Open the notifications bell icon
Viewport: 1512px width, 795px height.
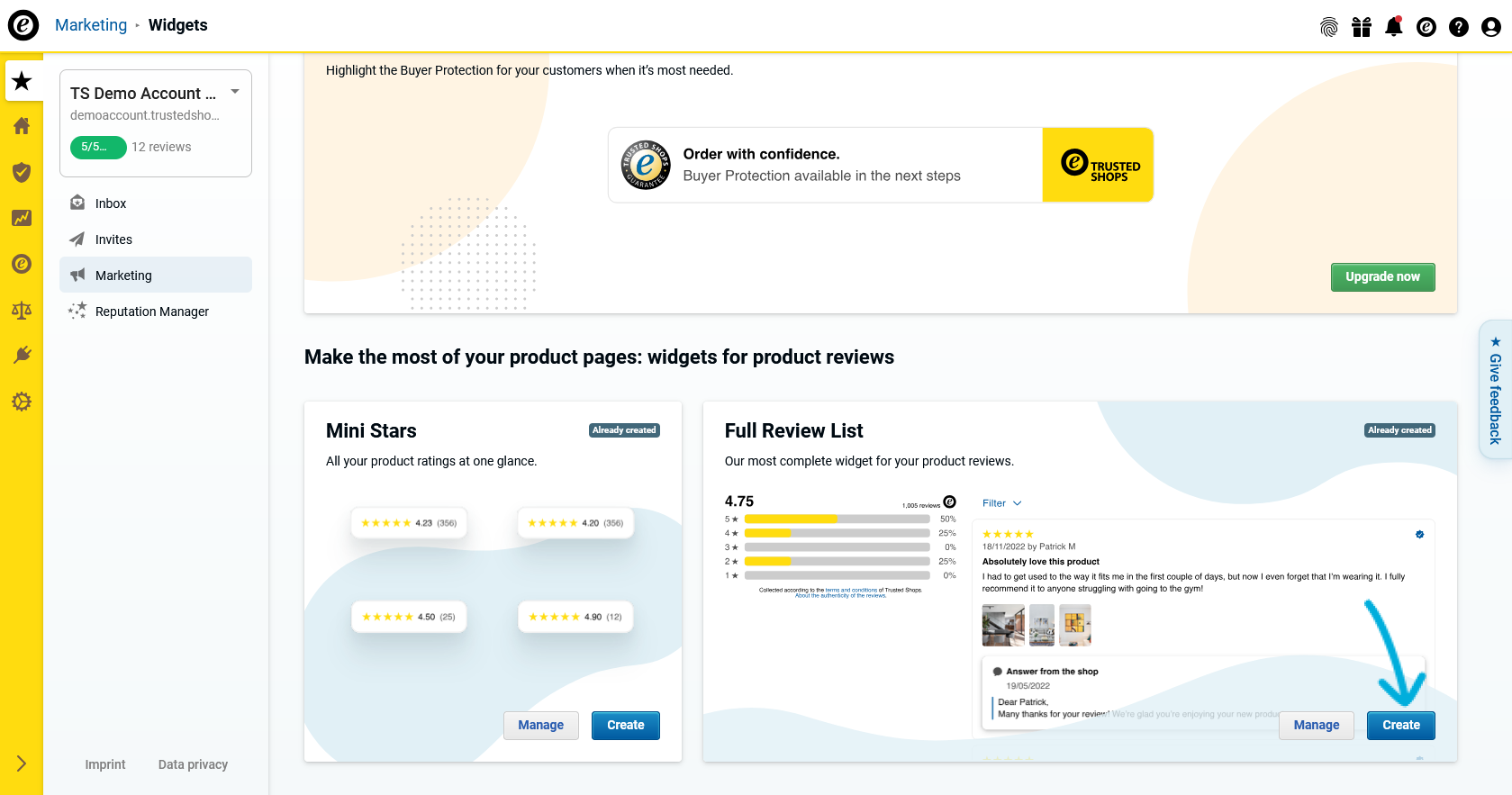click(x=1394, y=26)
